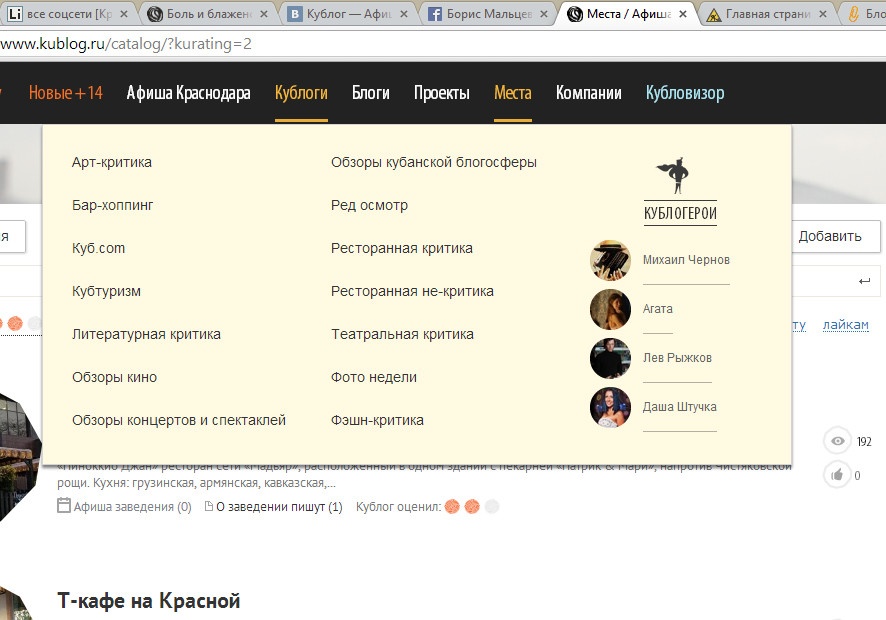The image size is (886, 620).
Task: Open blogger 'Даша Штучка' name link
Action: [679, 407]
